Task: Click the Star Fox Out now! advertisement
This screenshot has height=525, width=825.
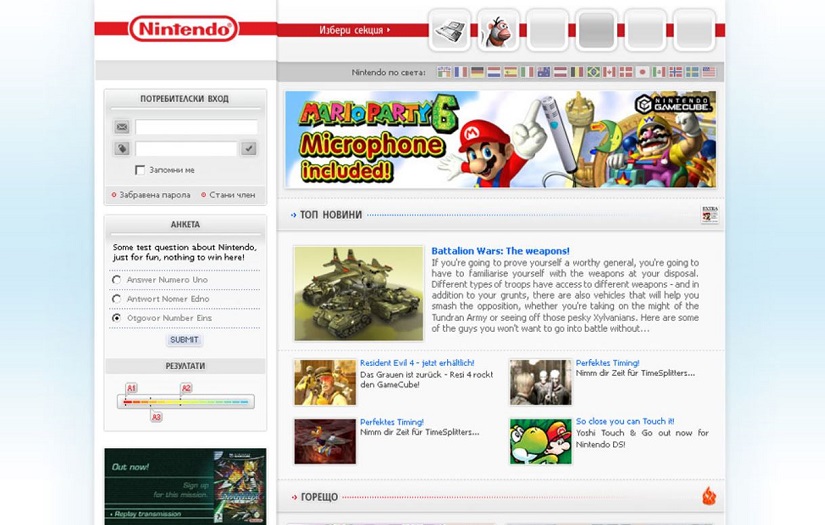Action: [185, 486]
